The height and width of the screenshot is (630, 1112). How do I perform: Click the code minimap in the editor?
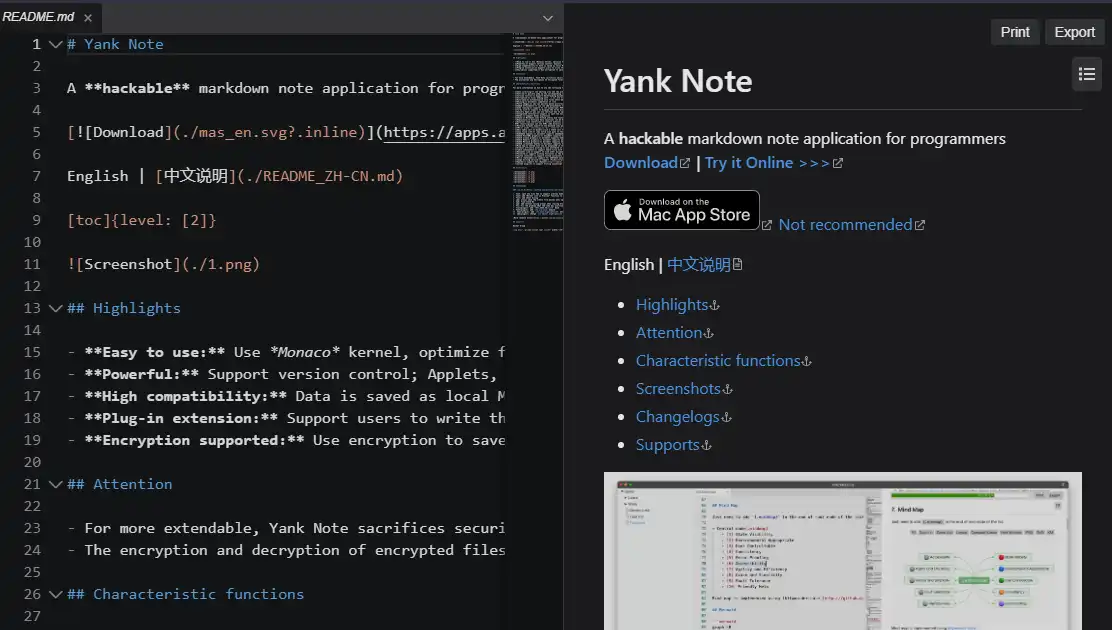538,132
